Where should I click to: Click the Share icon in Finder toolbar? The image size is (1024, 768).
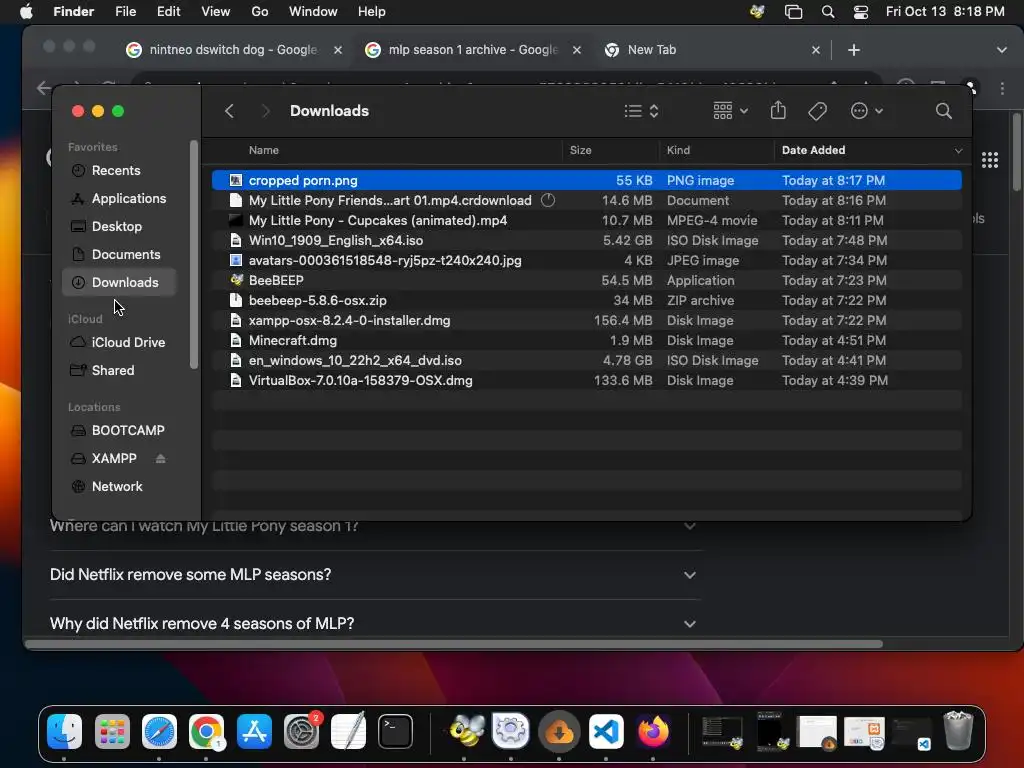click(778, 110)
